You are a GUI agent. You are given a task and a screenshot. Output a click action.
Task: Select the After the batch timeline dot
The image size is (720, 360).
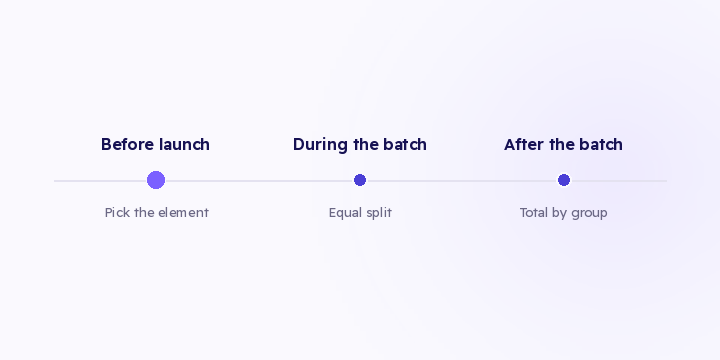(564, 180)
